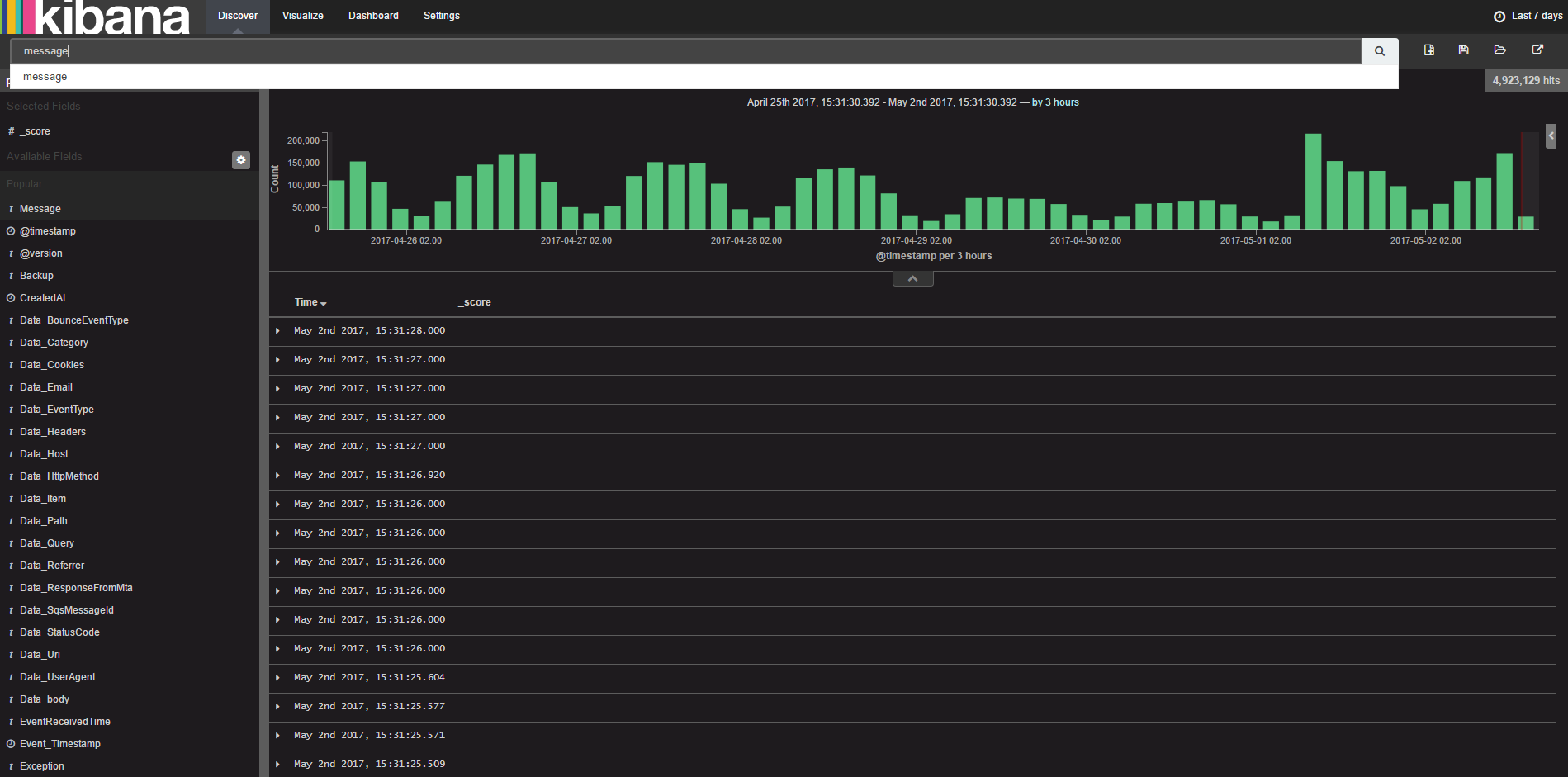The width and height of the screenshot is (1568, 777).
Task: Click the search magnifier button
Action: 1379,51
